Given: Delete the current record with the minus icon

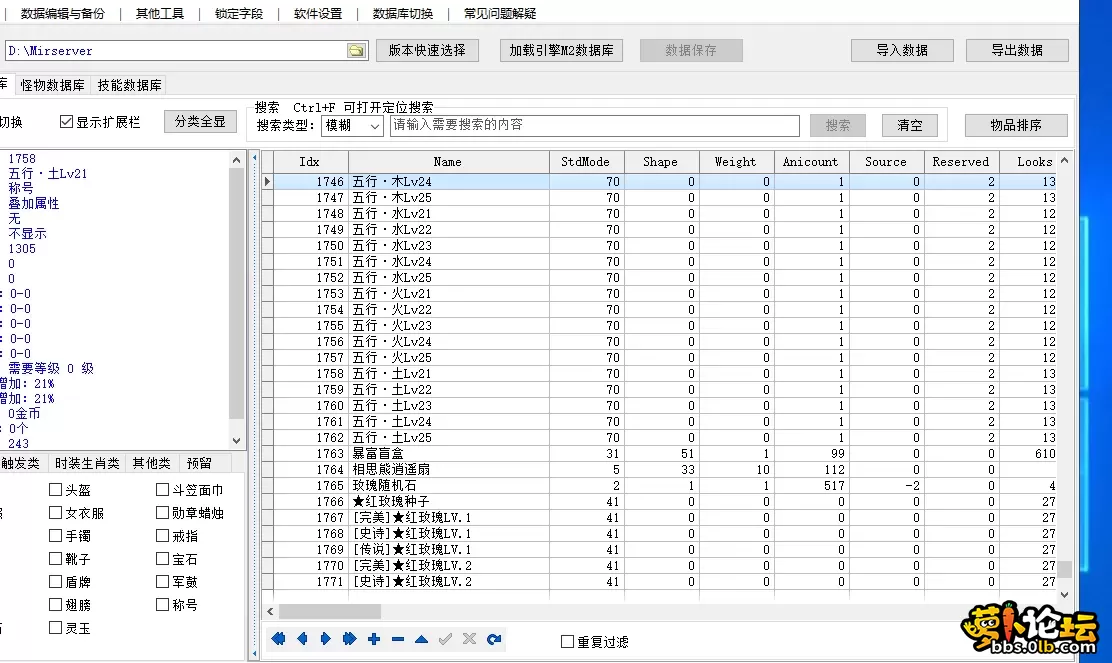Looking at the screenshot, I should click(x=397, y=638).
